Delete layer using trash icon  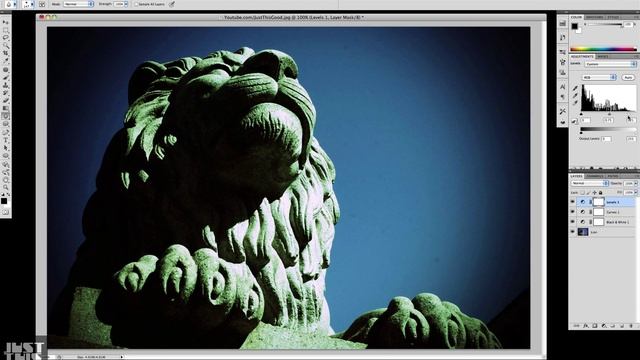[x=631, y=326]
